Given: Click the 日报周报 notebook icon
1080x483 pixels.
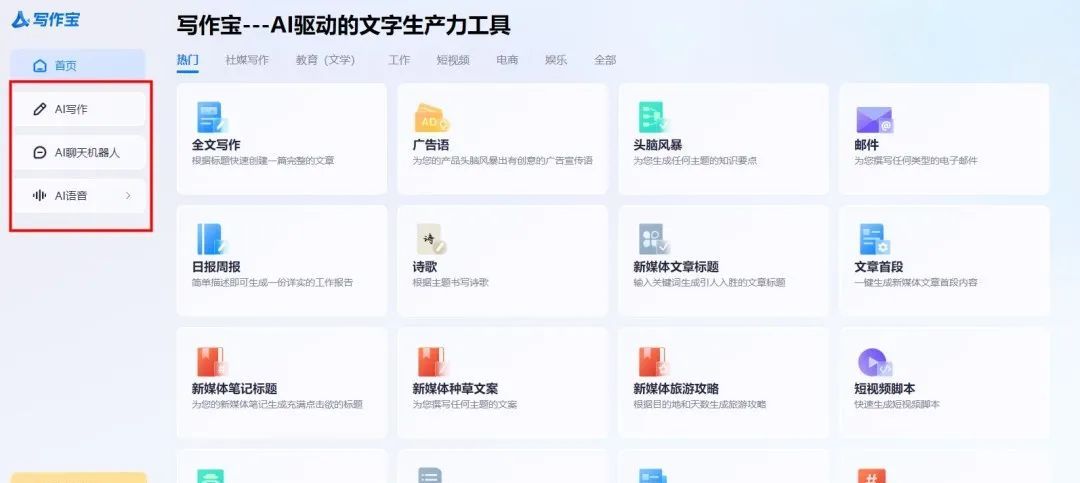Looking at the screenshot, I should click(x=211, y=239).
